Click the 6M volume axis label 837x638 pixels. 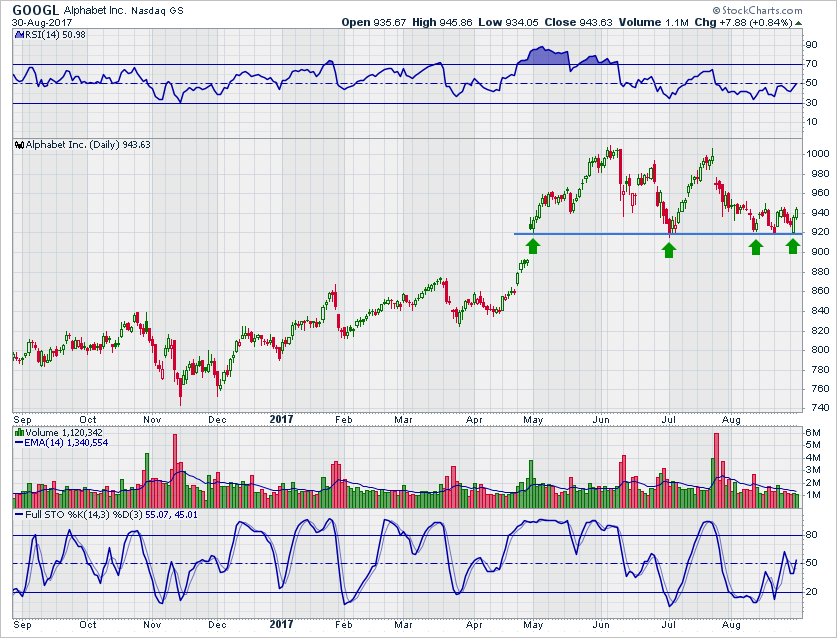[813, 432]
